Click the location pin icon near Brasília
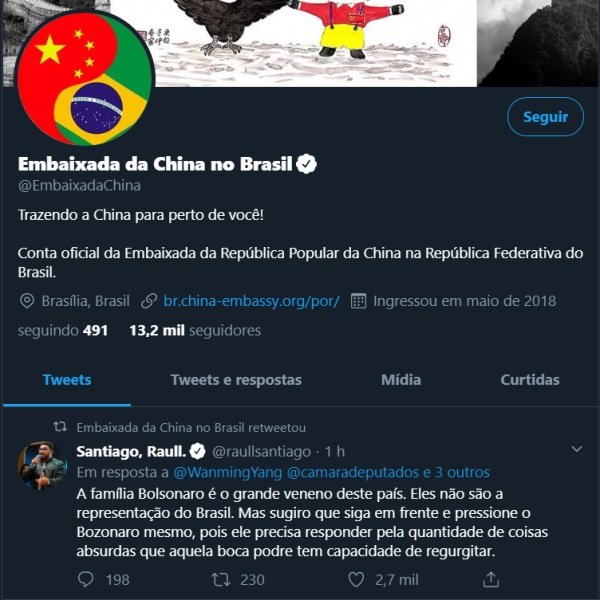The image size is (600, 600). click(27, 301)
